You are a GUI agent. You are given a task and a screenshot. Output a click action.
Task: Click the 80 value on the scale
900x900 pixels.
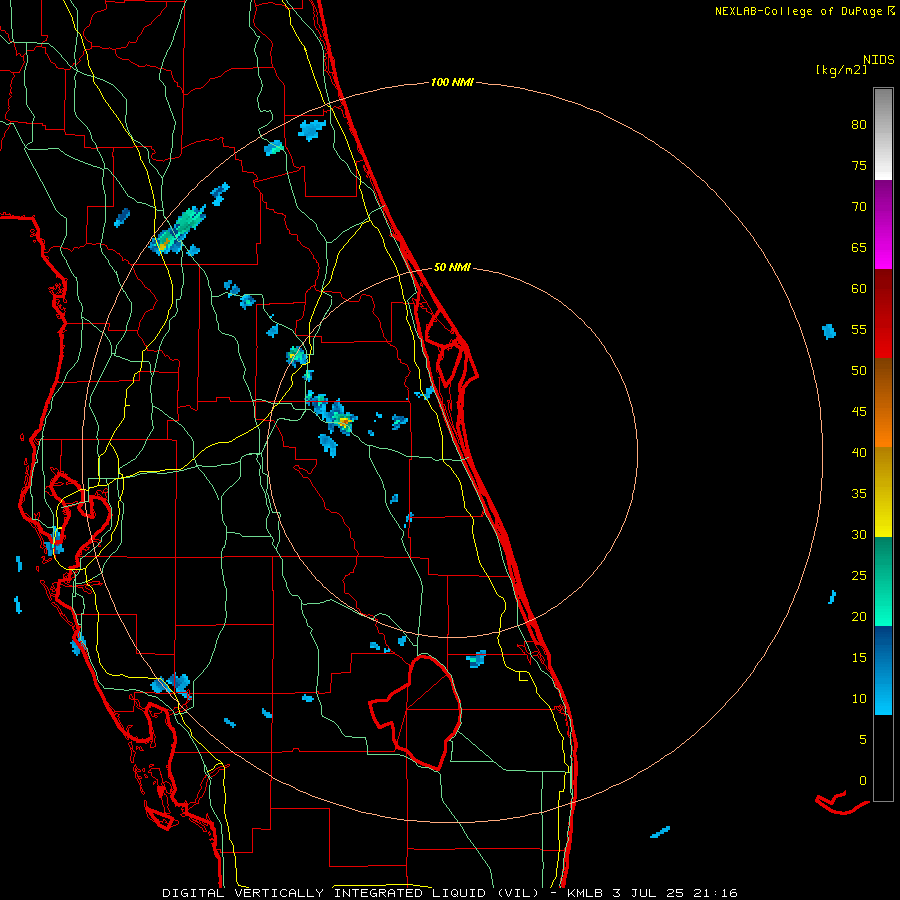(x=859, y=125)
